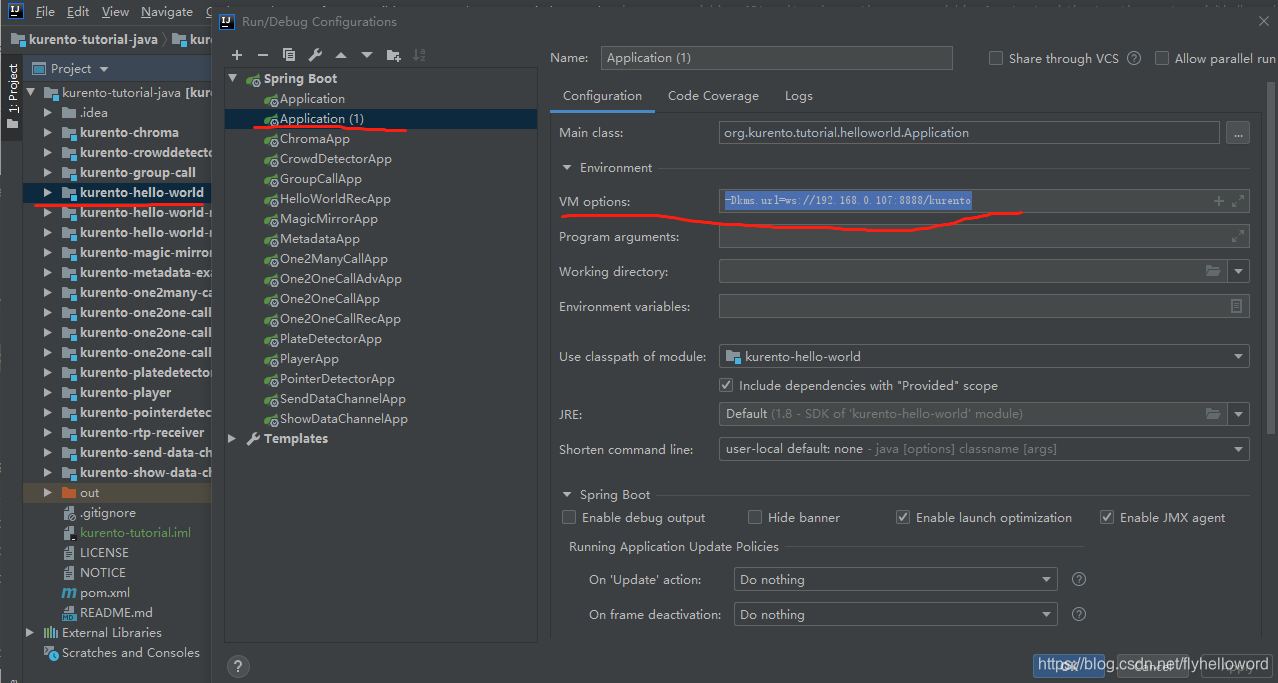Open the Navigate menu
Viewport: 1278px width, 683px height.
coord(167,12)
